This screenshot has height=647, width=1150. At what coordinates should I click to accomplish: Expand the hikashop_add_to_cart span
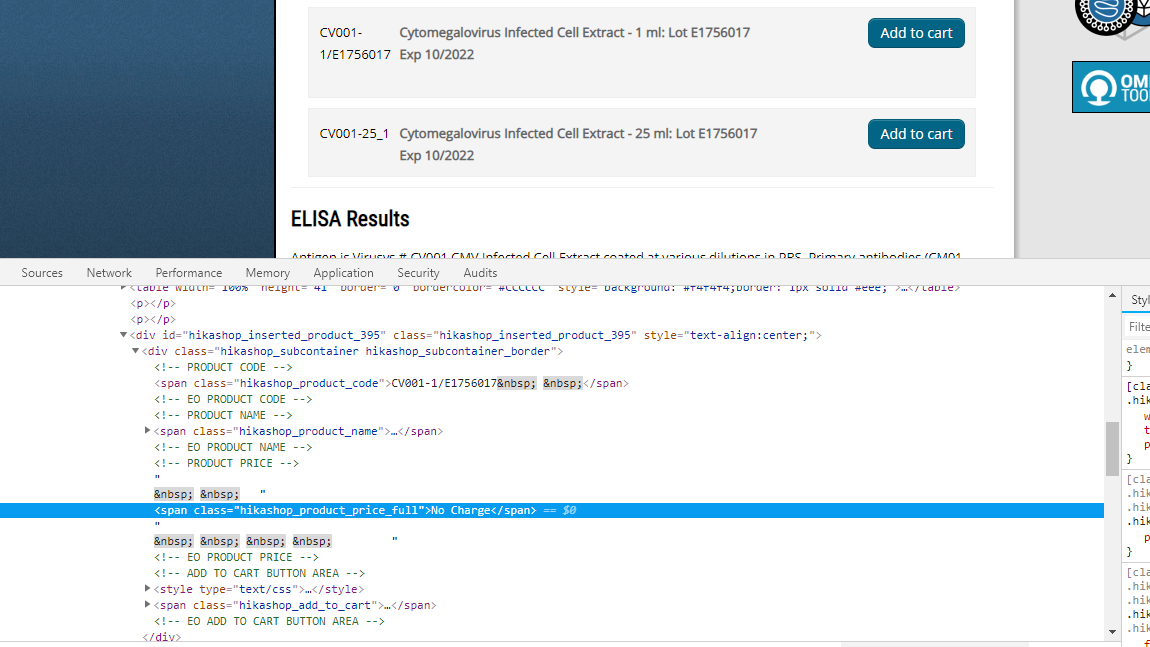[x=148, y=605]
